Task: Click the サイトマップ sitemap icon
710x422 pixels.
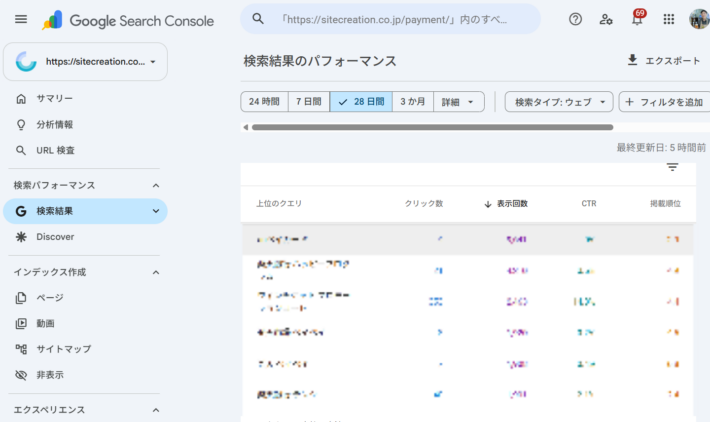Action: pos(21,349)
